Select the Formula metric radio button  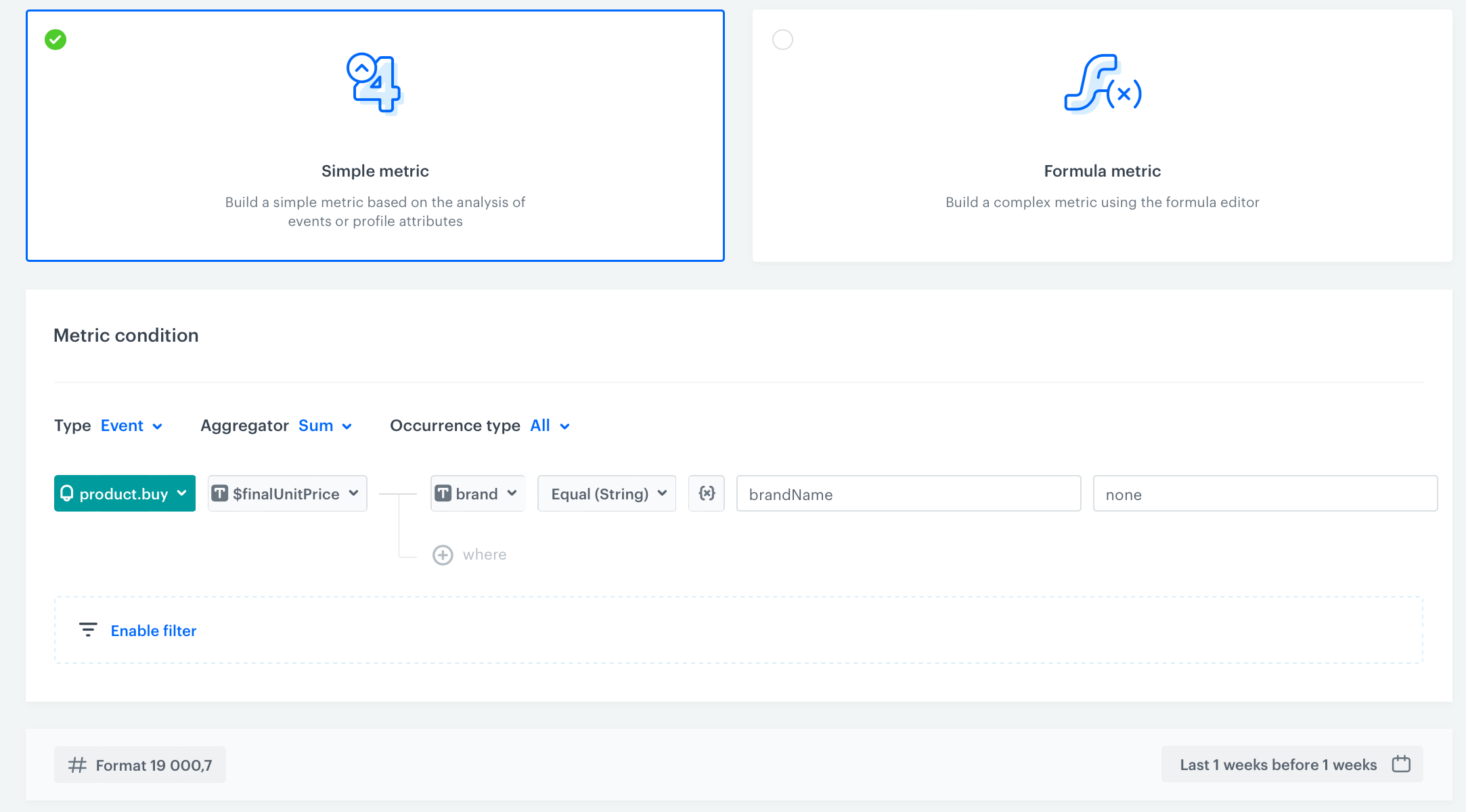click(782, 39)
